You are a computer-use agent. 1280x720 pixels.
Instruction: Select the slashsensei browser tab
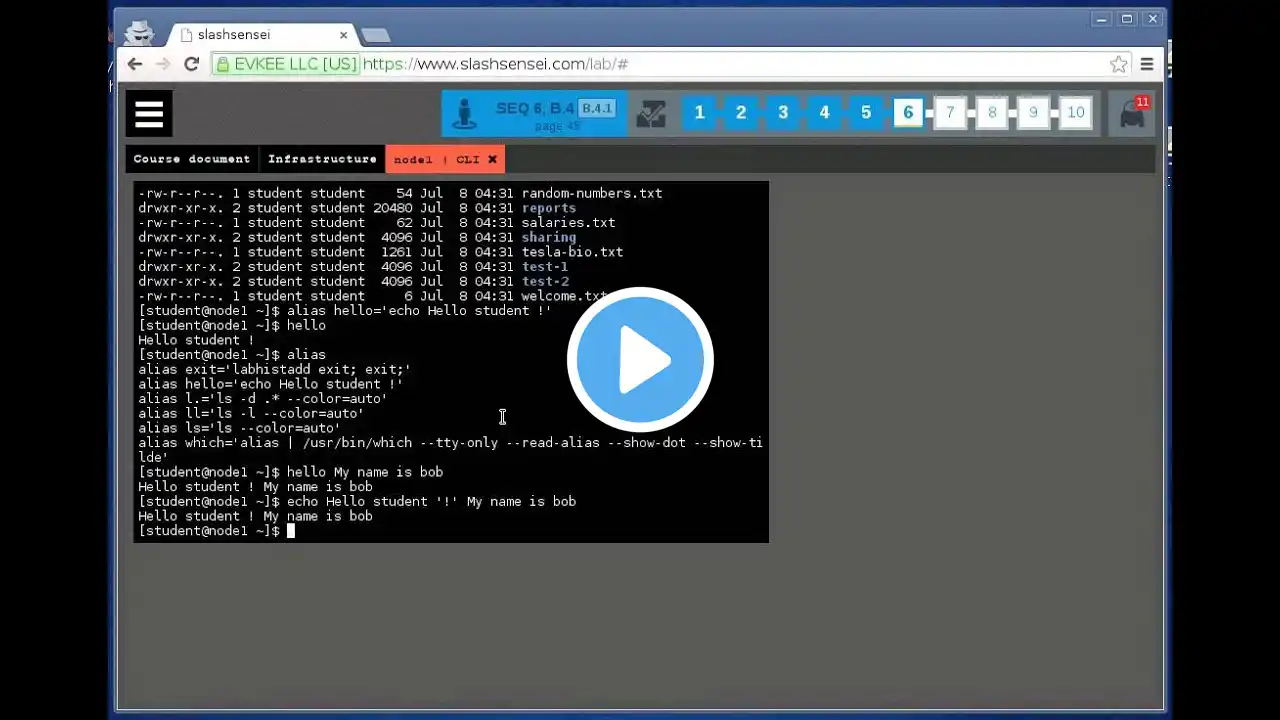(262, 34)
